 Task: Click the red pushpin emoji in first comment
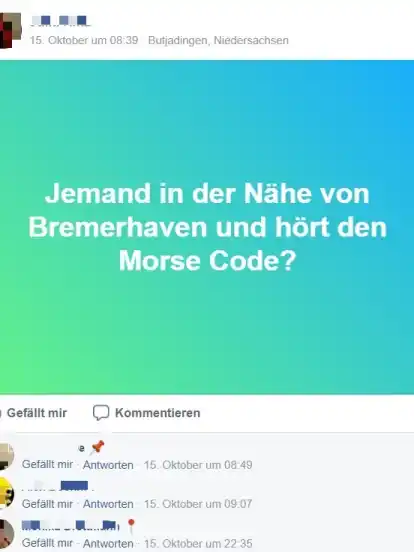[98, 448]
